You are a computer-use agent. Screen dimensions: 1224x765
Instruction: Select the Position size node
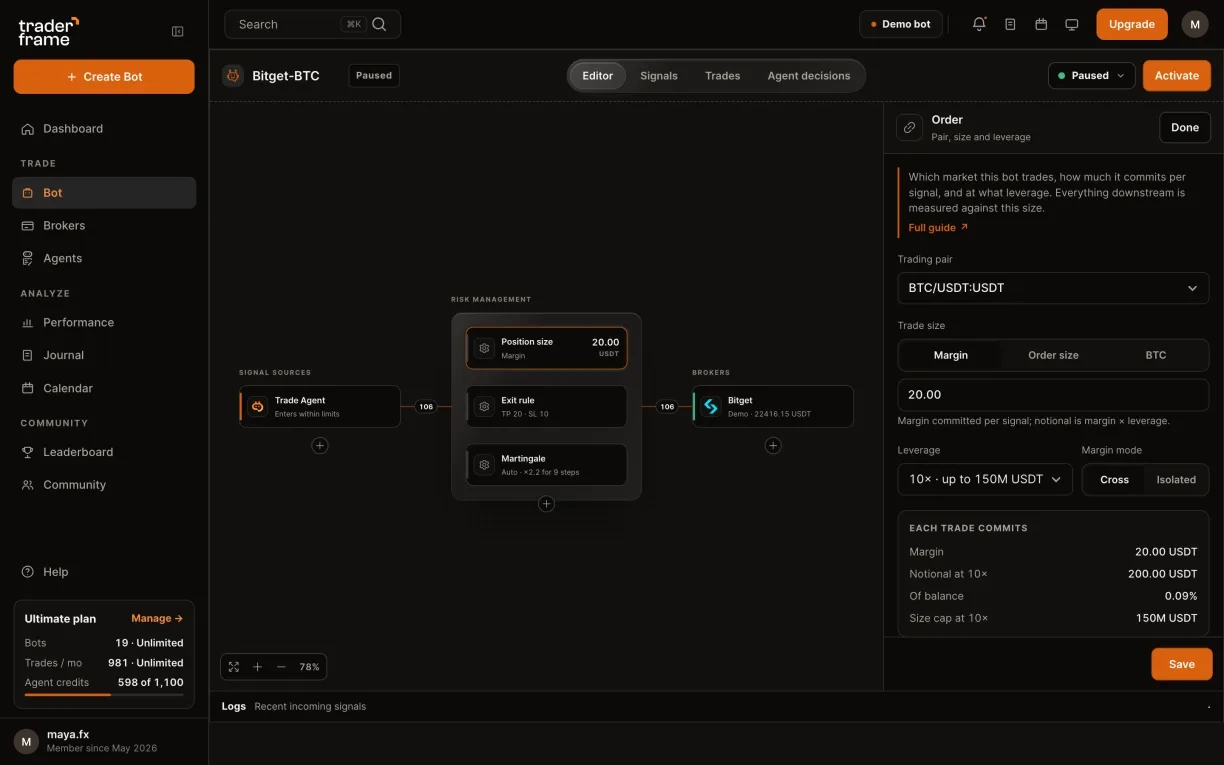point(546,348)
